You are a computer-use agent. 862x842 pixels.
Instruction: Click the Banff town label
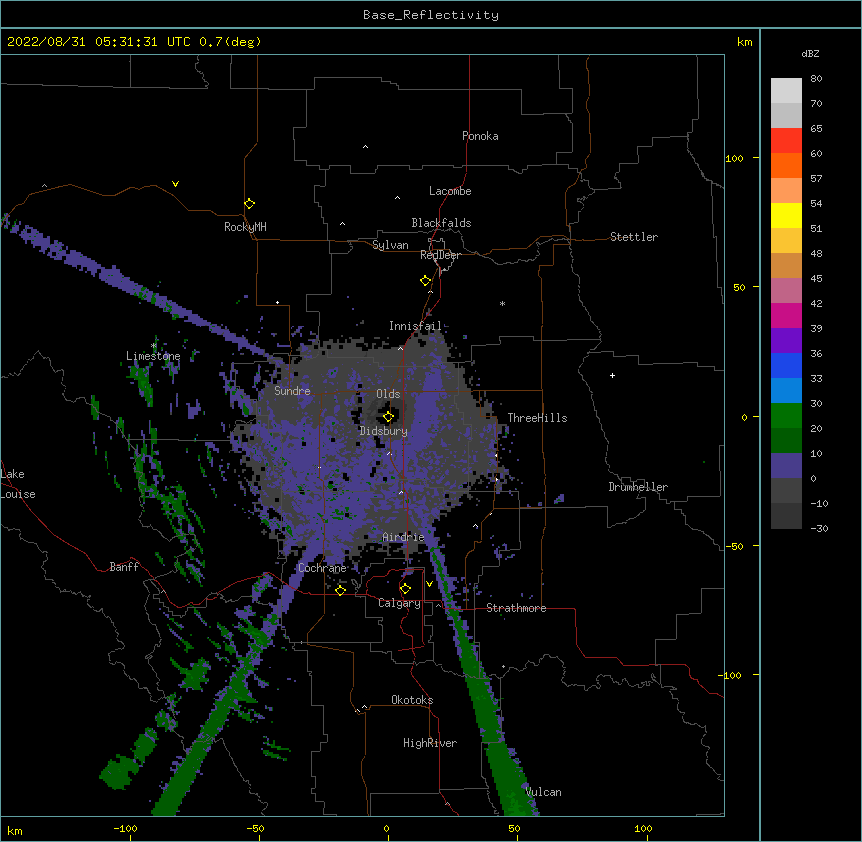click(x=124, y=567)
